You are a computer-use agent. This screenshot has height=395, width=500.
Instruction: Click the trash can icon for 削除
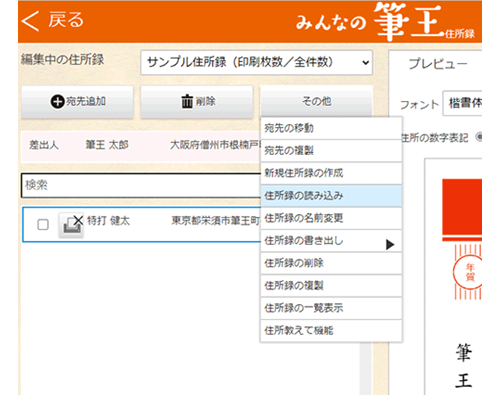[187, 101]
